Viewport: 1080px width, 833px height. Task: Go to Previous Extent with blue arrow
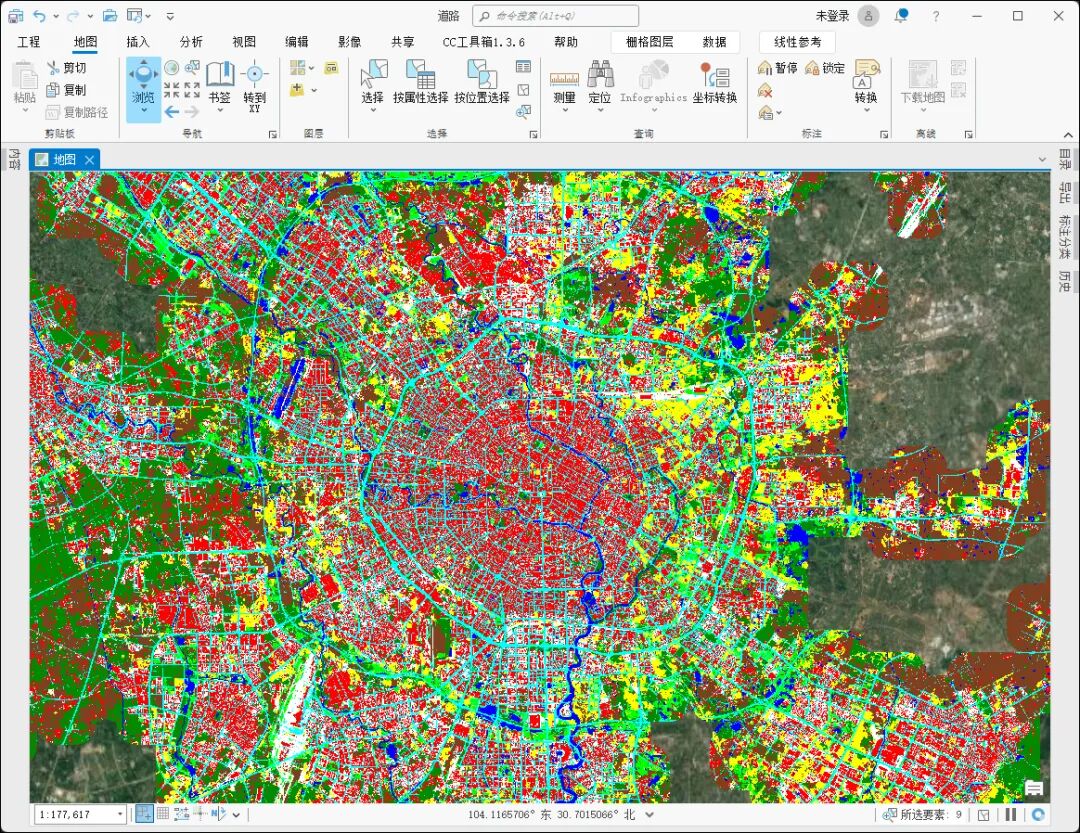point(172,112)
